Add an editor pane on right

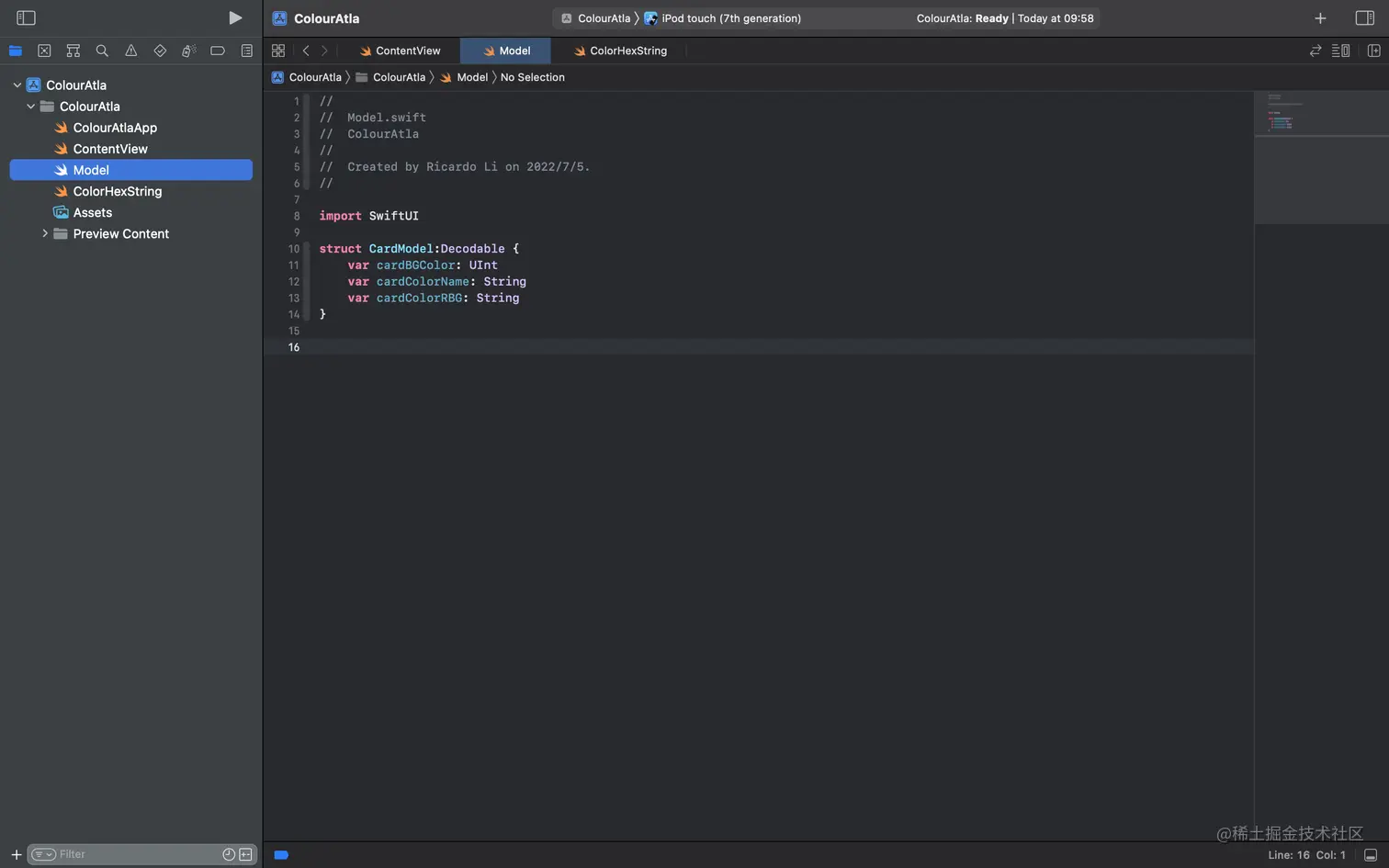[1374, 51]
